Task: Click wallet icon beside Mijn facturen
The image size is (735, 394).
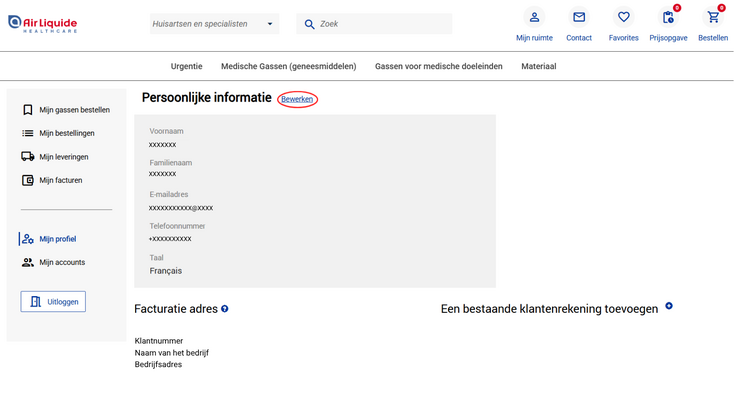Action: [x=28, y=180]
